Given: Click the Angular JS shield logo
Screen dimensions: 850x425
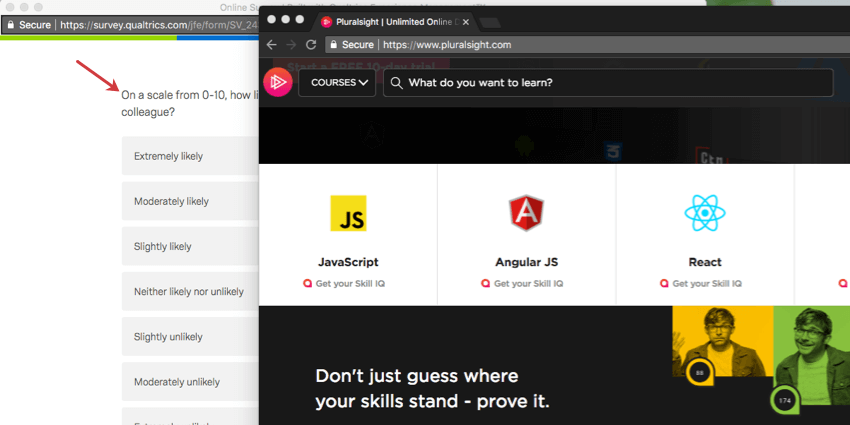Looking at the screenshot, I should point(526,213).
